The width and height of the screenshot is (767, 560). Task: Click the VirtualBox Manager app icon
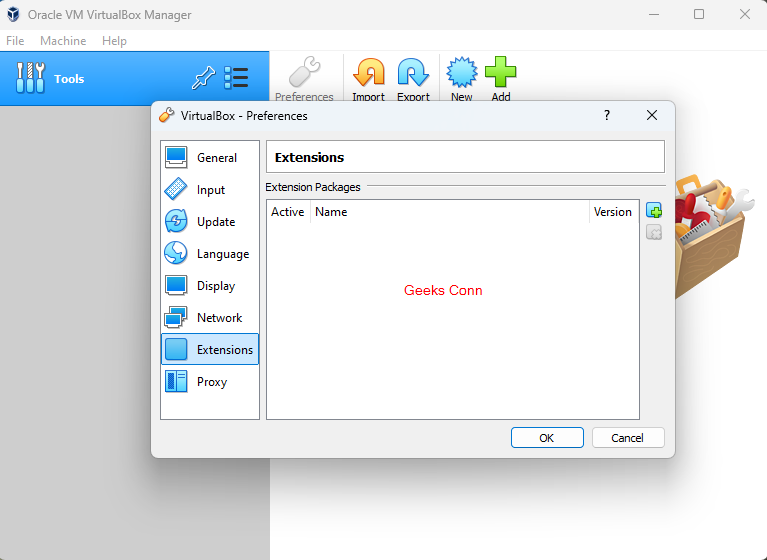coord(14,15)
